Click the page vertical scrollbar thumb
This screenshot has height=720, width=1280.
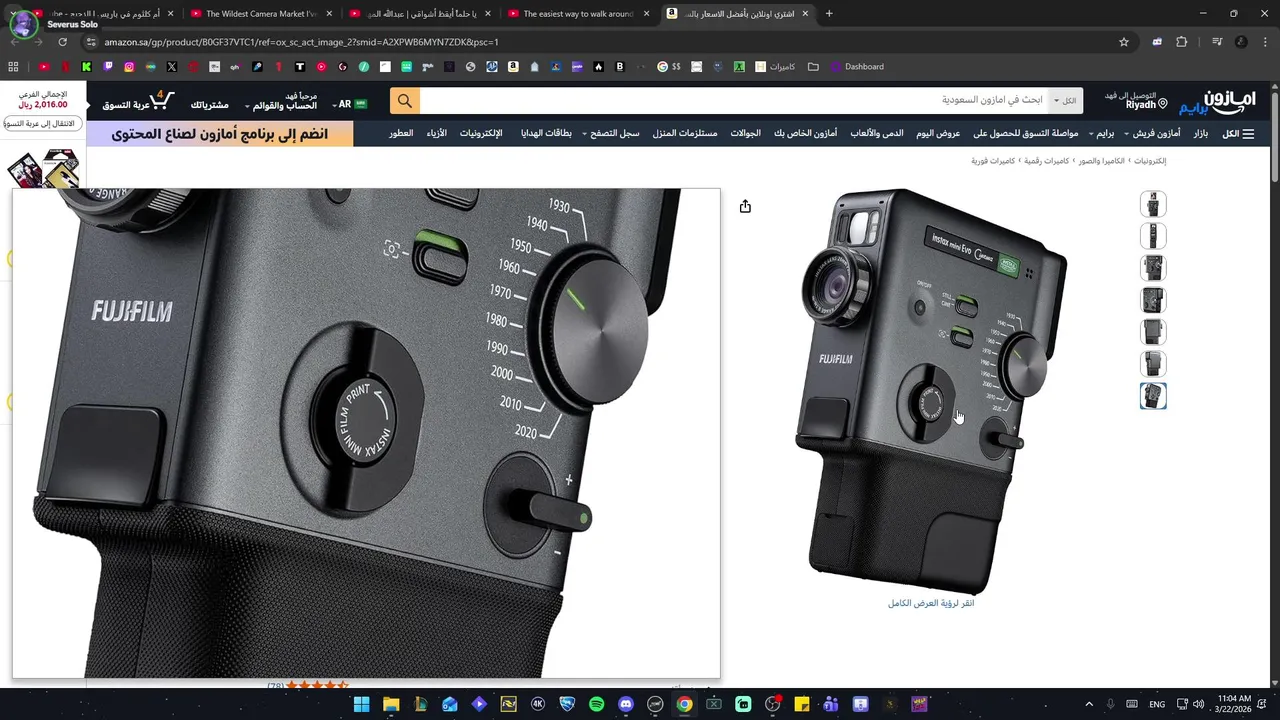1274,138
